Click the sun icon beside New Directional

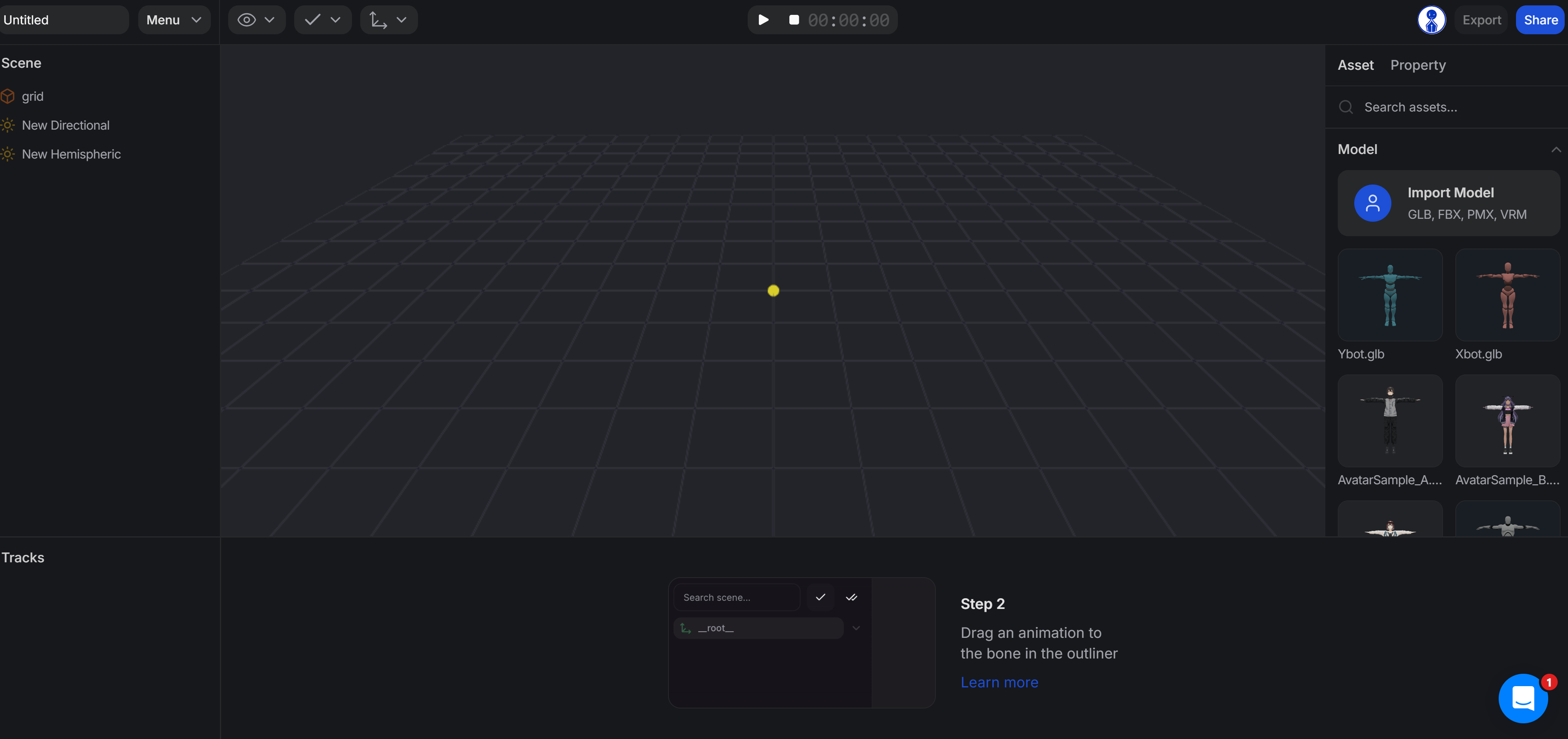coord(7,125)
